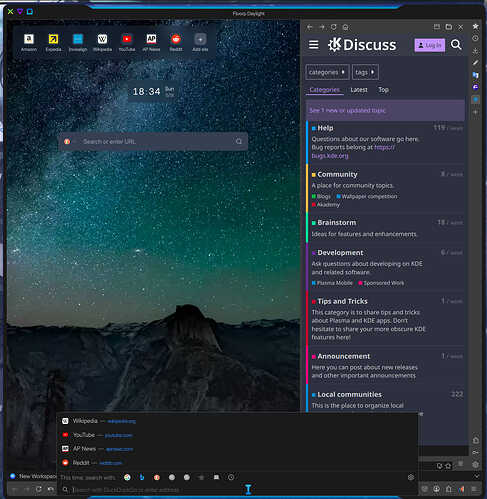The image size is (487, 499).
Task: Open search settings gear in suggestions
Action: click(x=411, y=477)
